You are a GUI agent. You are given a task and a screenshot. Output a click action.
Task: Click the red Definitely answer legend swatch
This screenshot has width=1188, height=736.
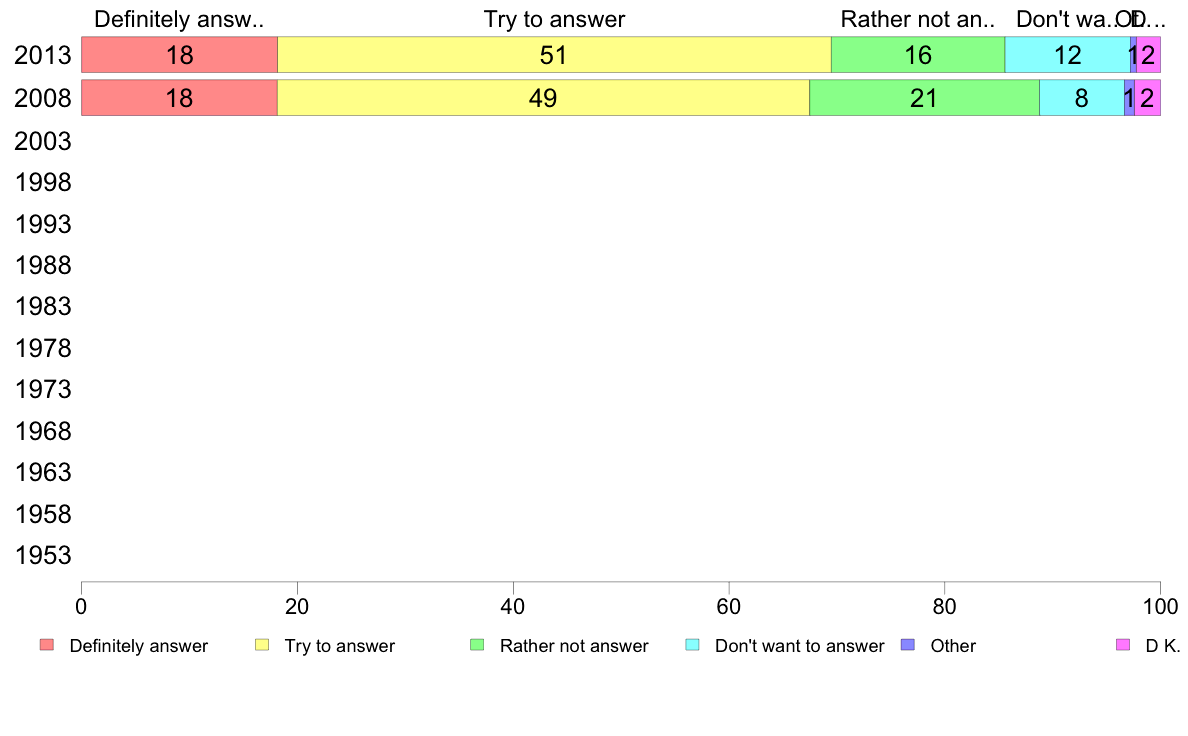[47, 645]
